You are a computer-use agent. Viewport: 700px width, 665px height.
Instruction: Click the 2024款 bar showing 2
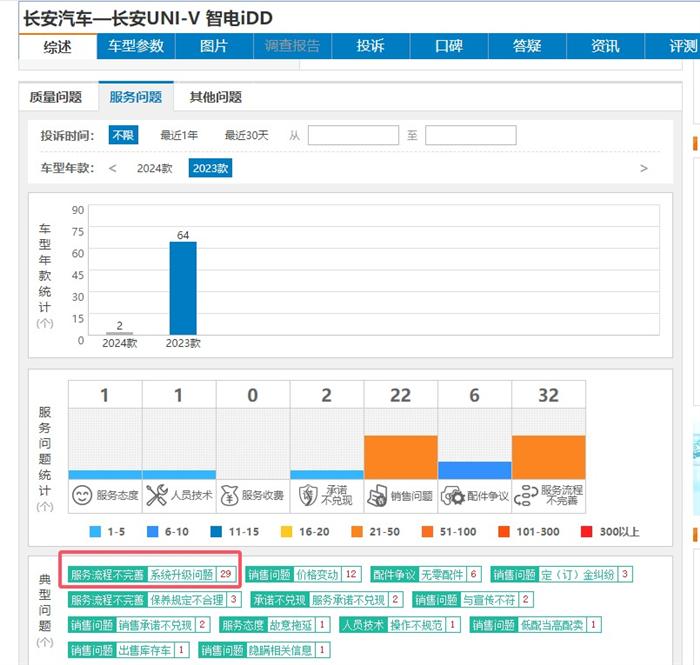coord(119,333)
